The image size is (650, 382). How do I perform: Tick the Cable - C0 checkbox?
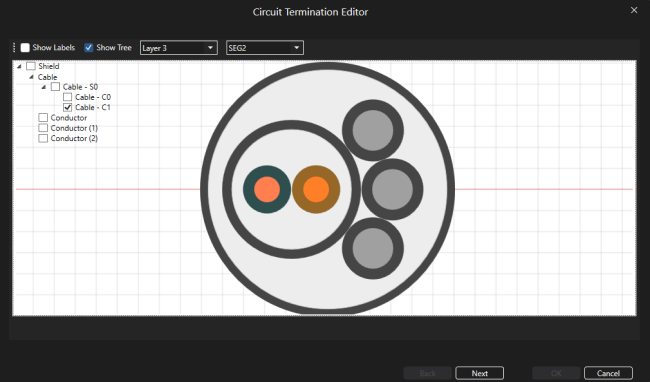pyautogui.click(x=68, y=97)
